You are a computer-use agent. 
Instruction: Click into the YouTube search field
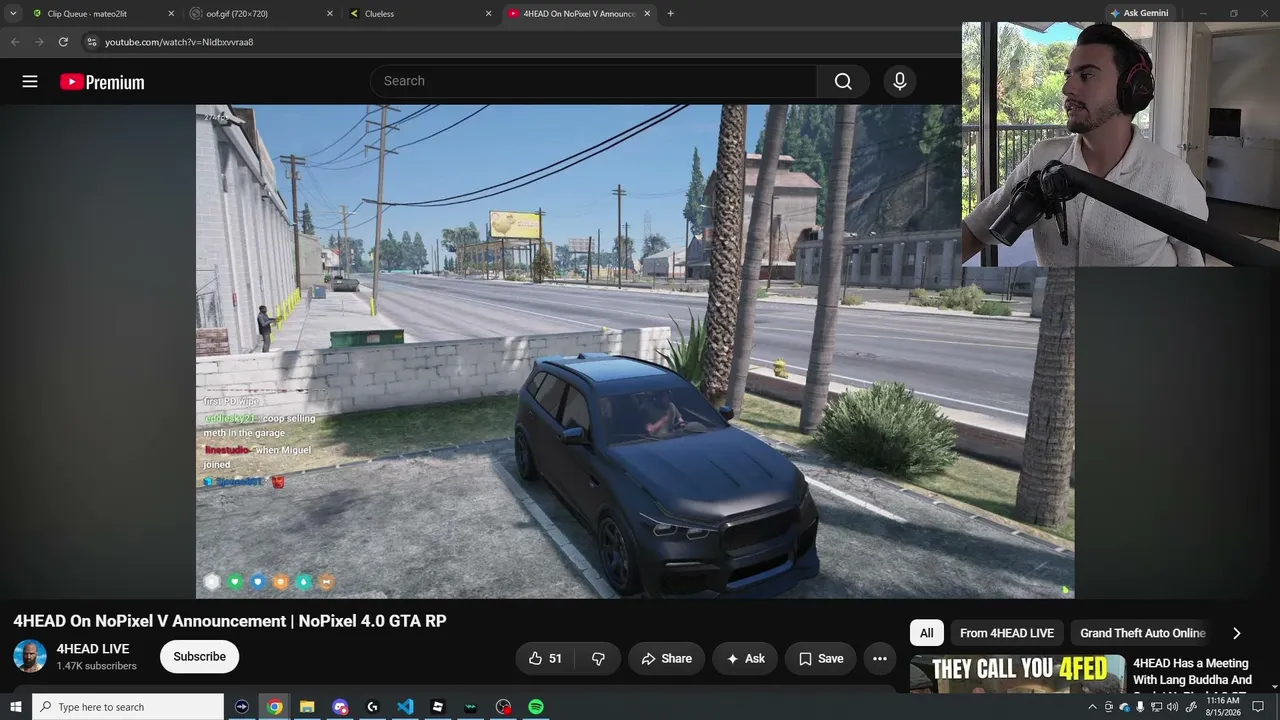pyautogui.click(x=593, y=81)
